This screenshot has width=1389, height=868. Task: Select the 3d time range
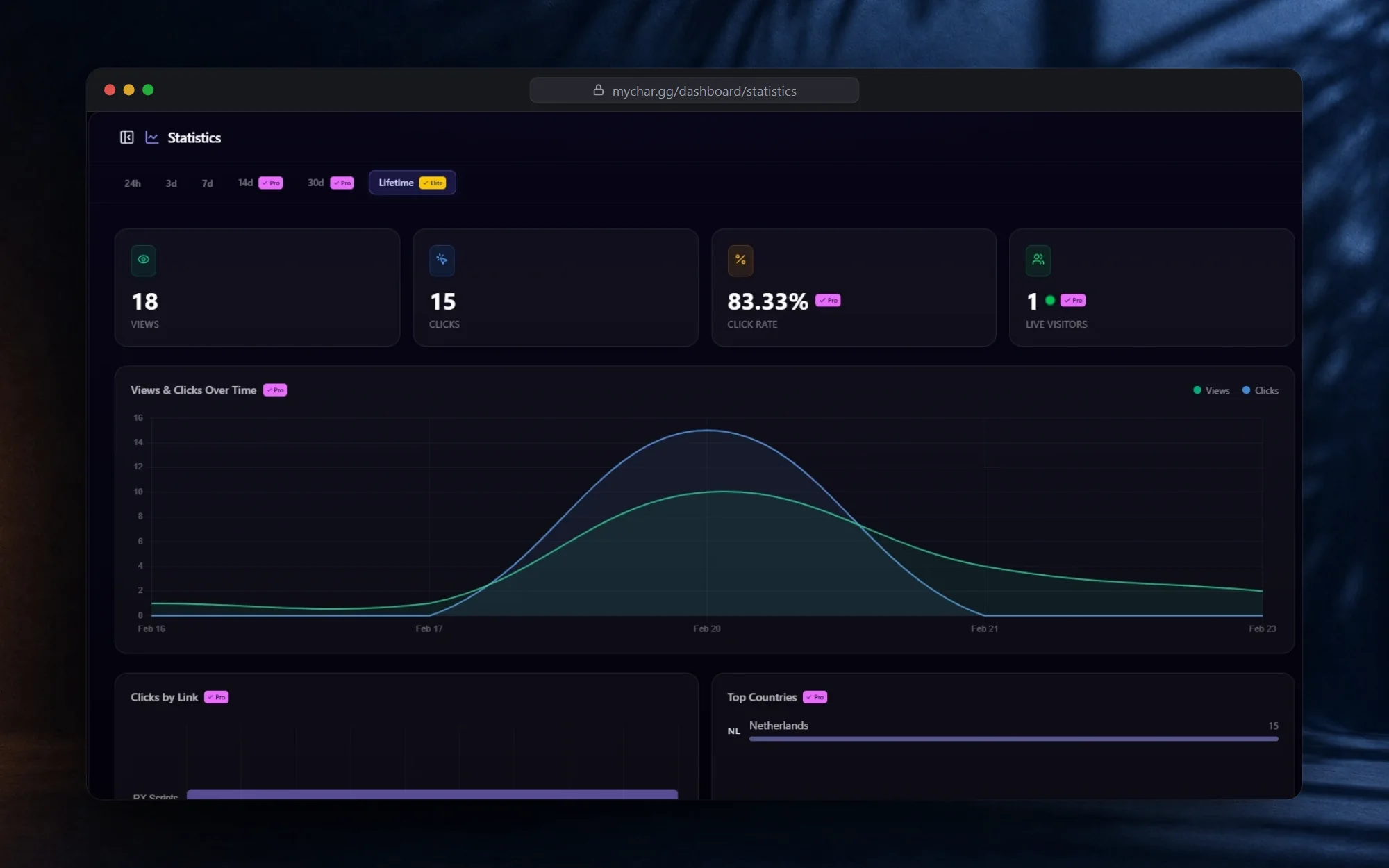[x=171, y=183]
